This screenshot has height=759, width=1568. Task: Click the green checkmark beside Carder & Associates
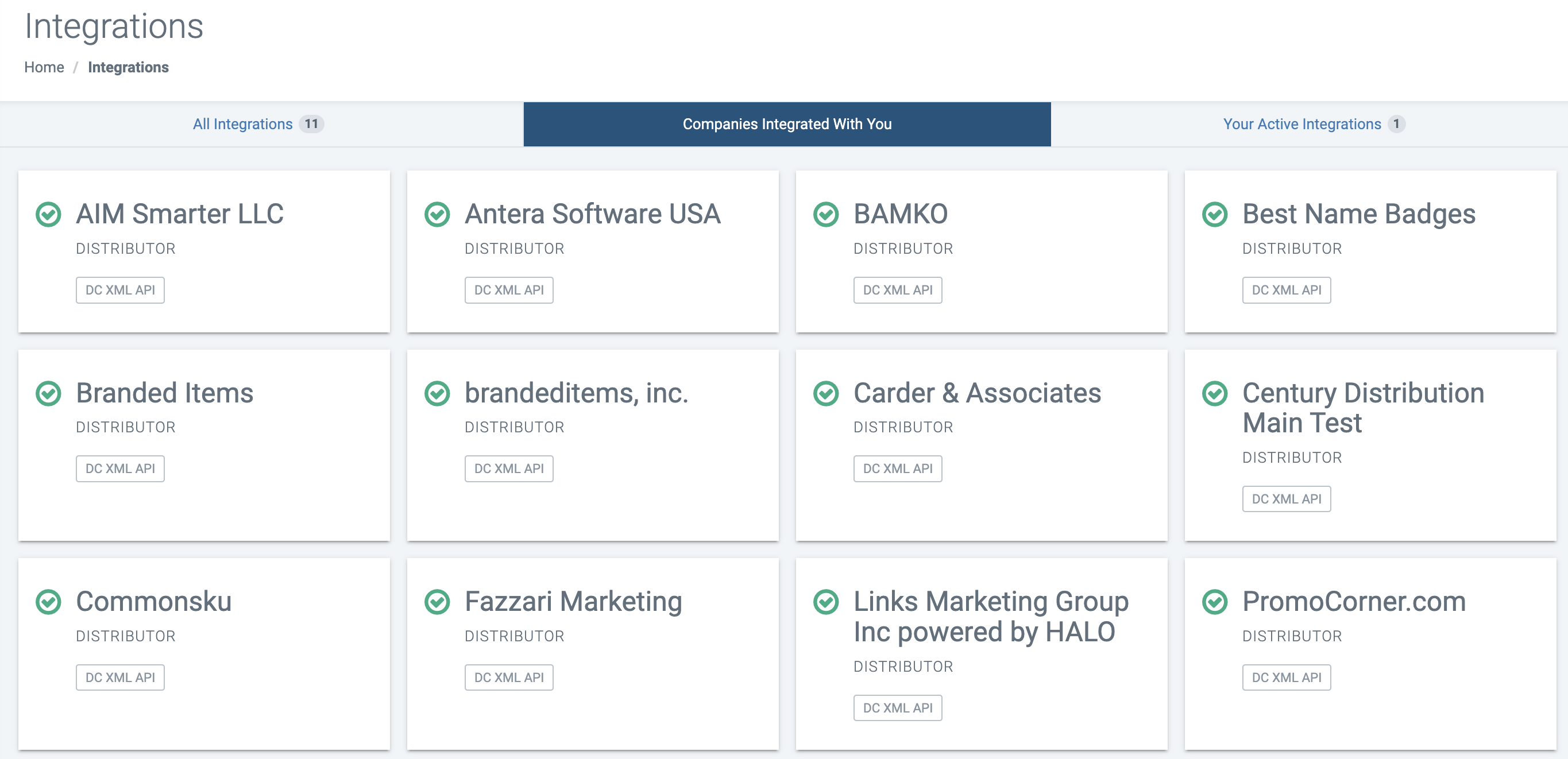pos(826,393)
